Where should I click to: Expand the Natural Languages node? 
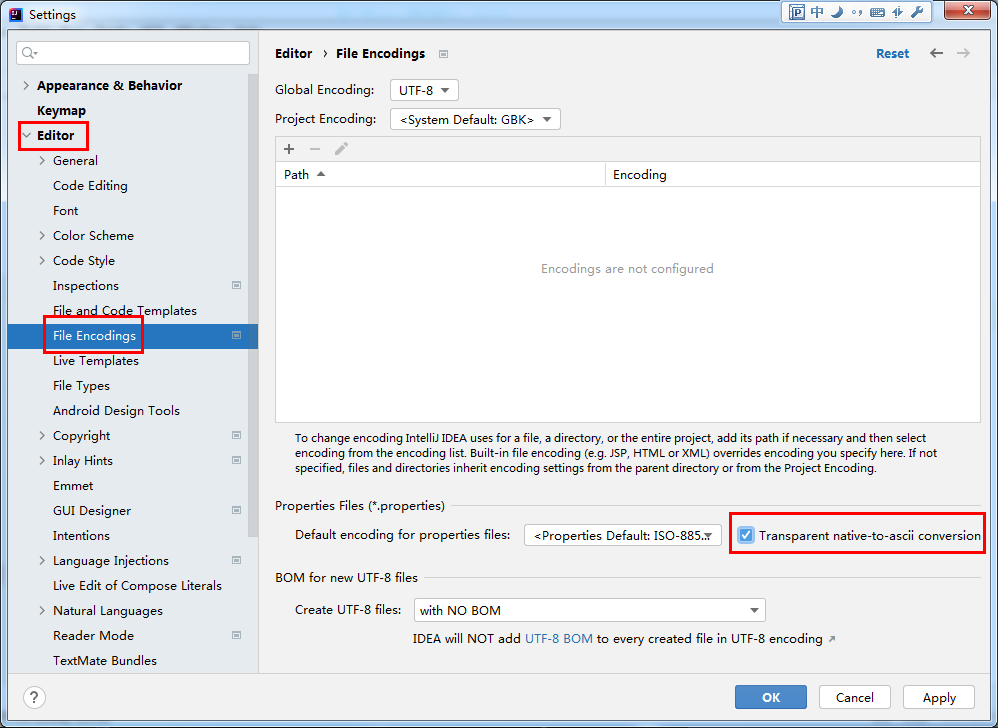point(42,610)
